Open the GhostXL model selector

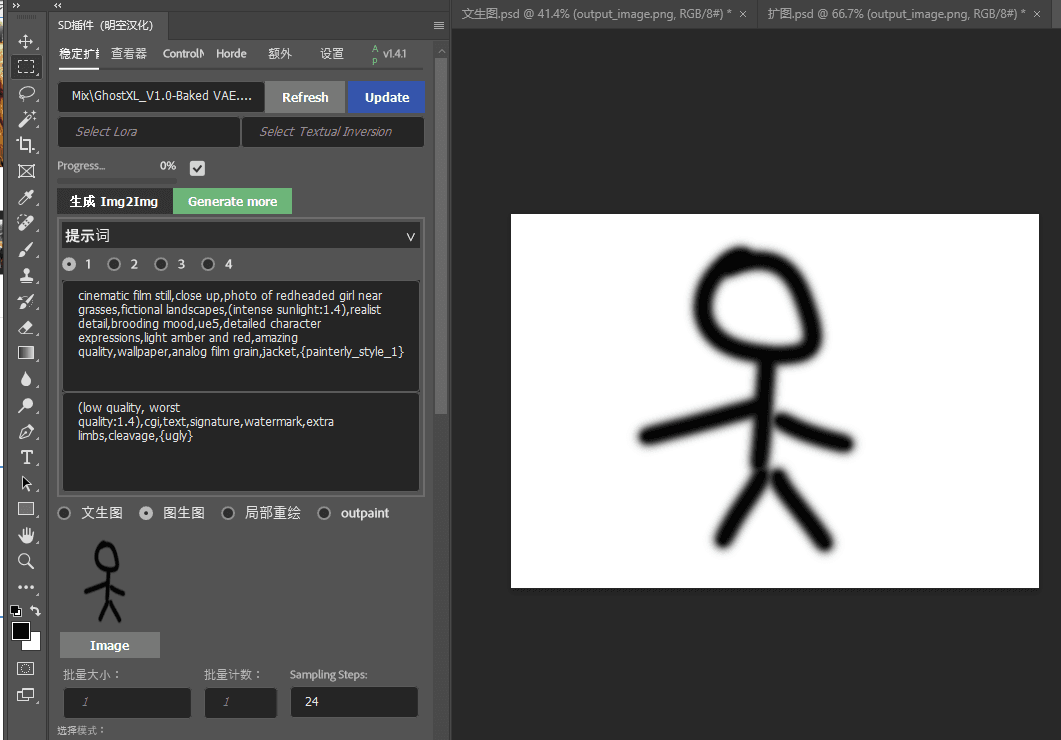[x=160, y=97]
